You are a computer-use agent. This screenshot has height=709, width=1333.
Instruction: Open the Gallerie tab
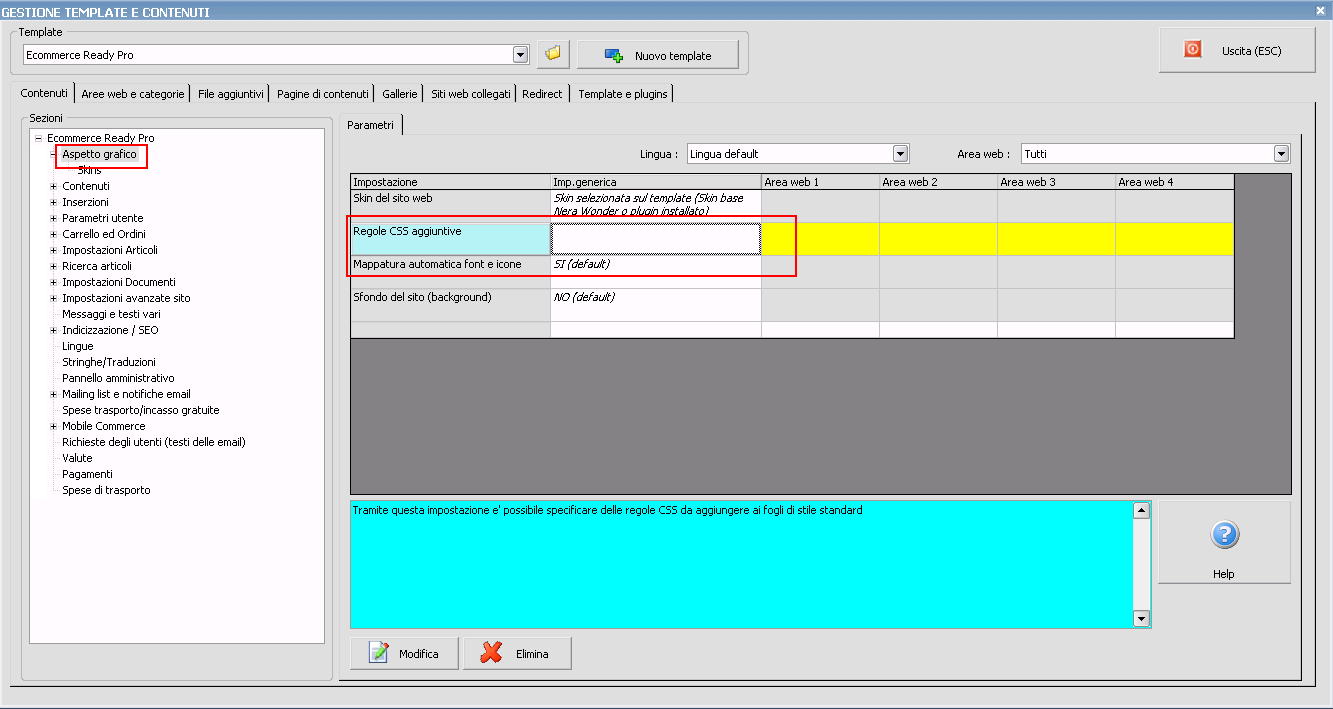pos(400,94)
